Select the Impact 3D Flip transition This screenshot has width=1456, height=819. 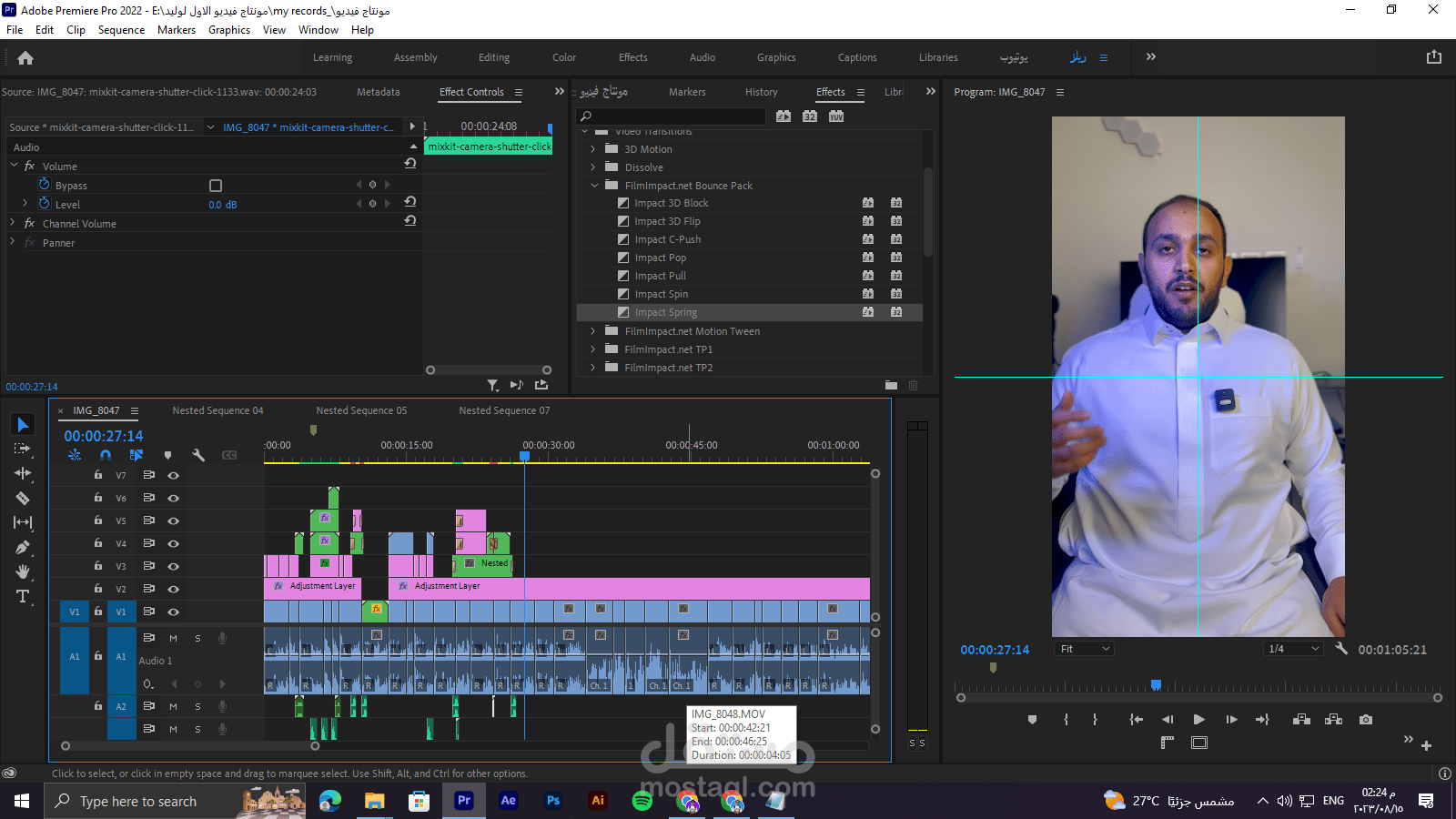pyautogui.click(x=667, y=221)
